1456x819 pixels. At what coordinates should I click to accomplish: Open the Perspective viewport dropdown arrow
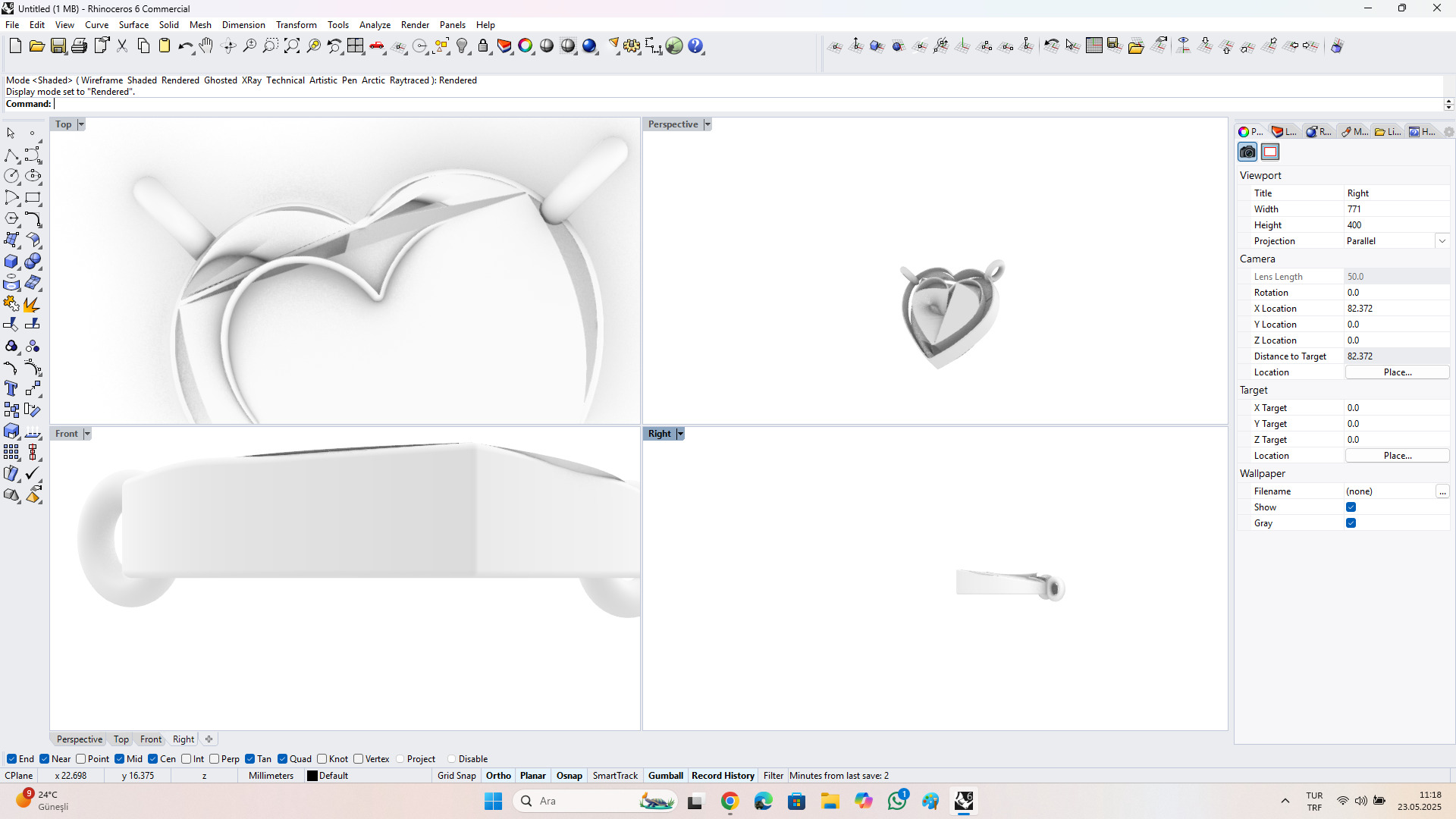pyautogui.click(x=708, y=124)
